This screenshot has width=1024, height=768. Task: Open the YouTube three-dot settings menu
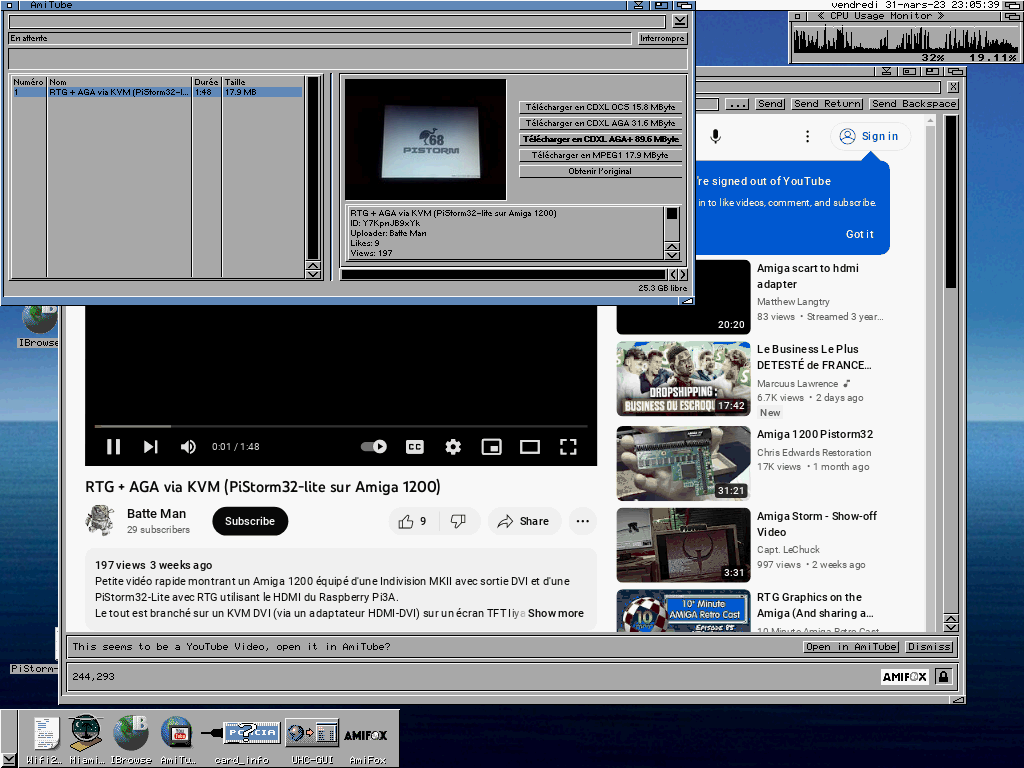(x=808, y=136)
